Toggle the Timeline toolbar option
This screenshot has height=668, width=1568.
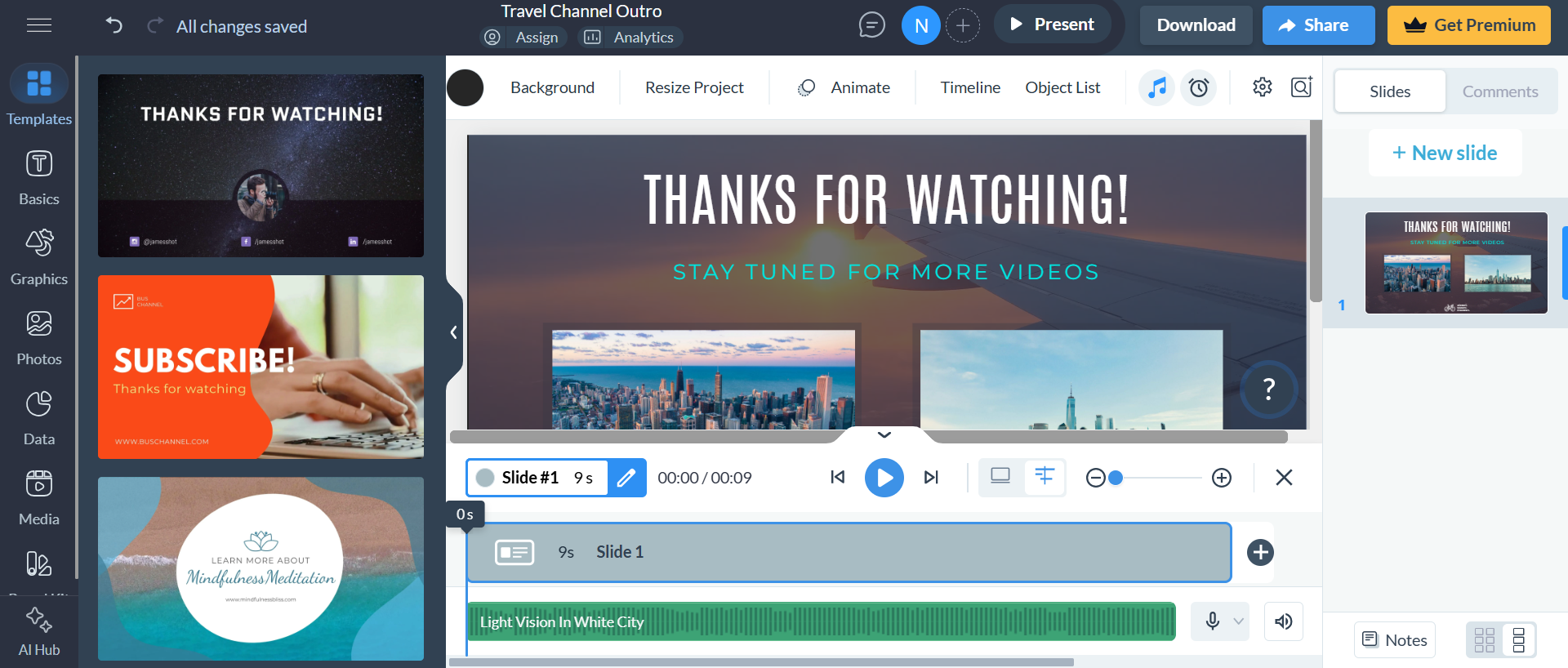pyautogui.click(x=970, y=87)
